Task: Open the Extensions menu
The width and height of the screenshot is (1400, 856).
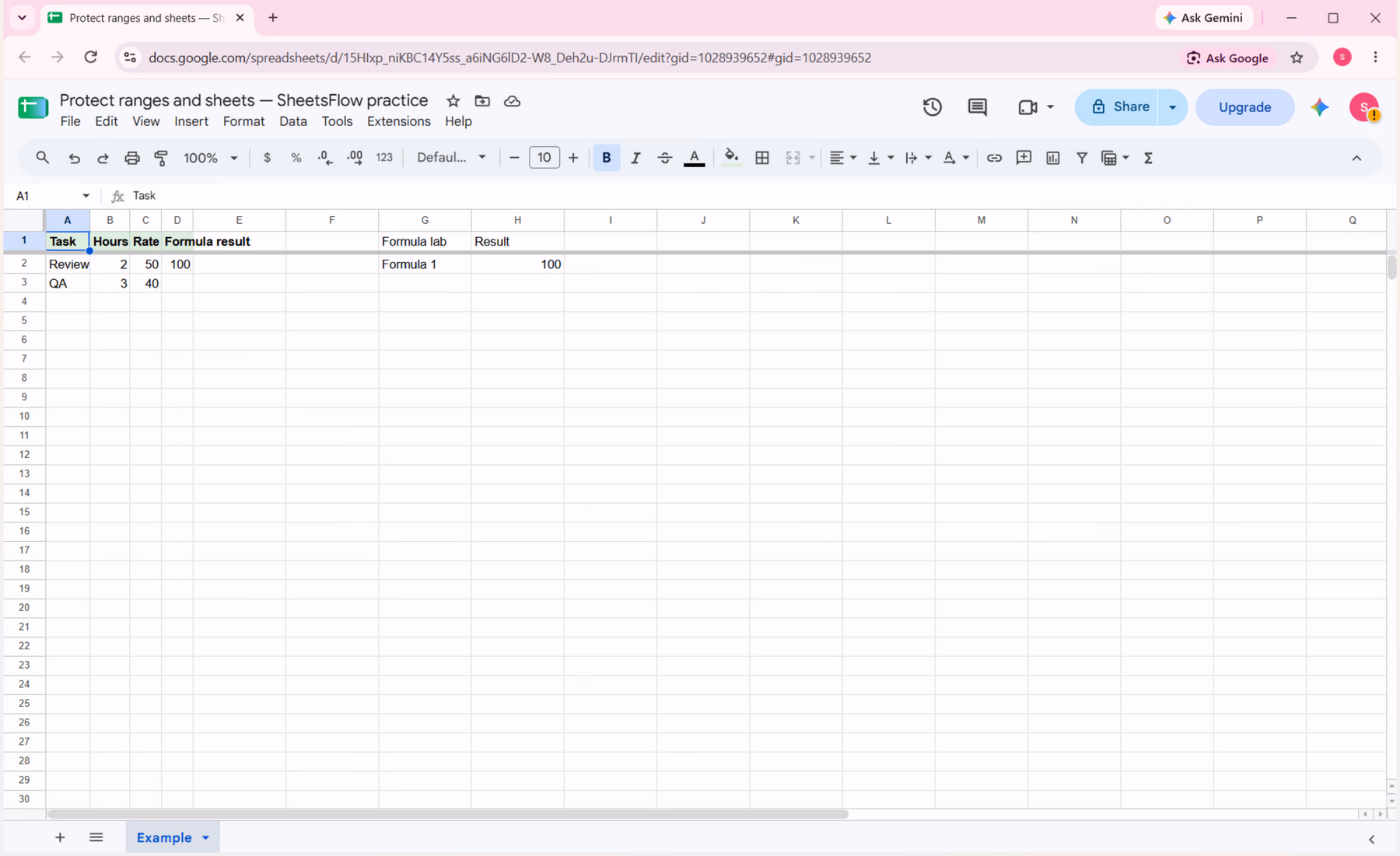Action: coord(399,121)
